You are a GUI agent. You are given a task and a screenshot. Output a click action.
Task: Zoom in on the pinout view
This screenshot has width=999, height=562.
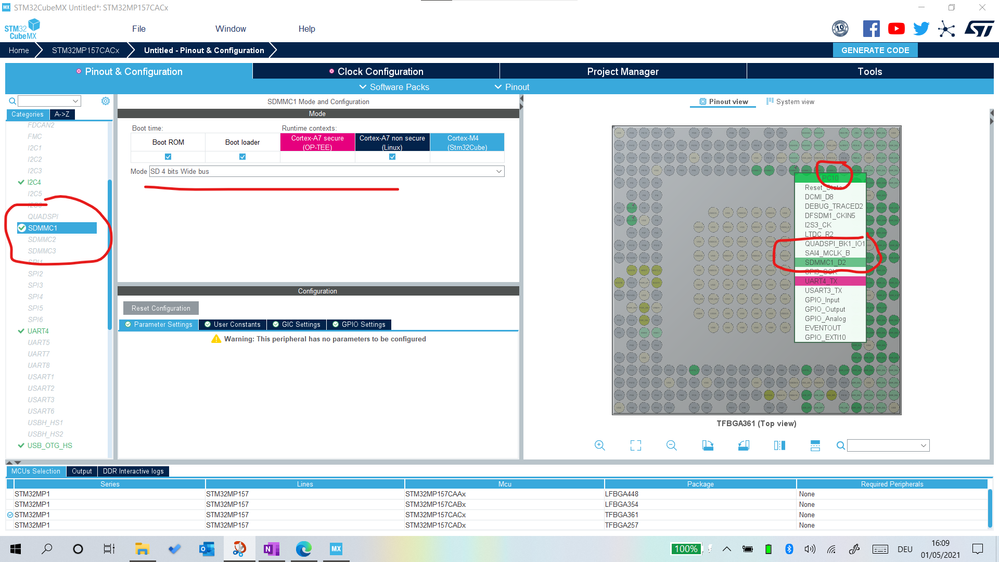click(x=600, y=445)
